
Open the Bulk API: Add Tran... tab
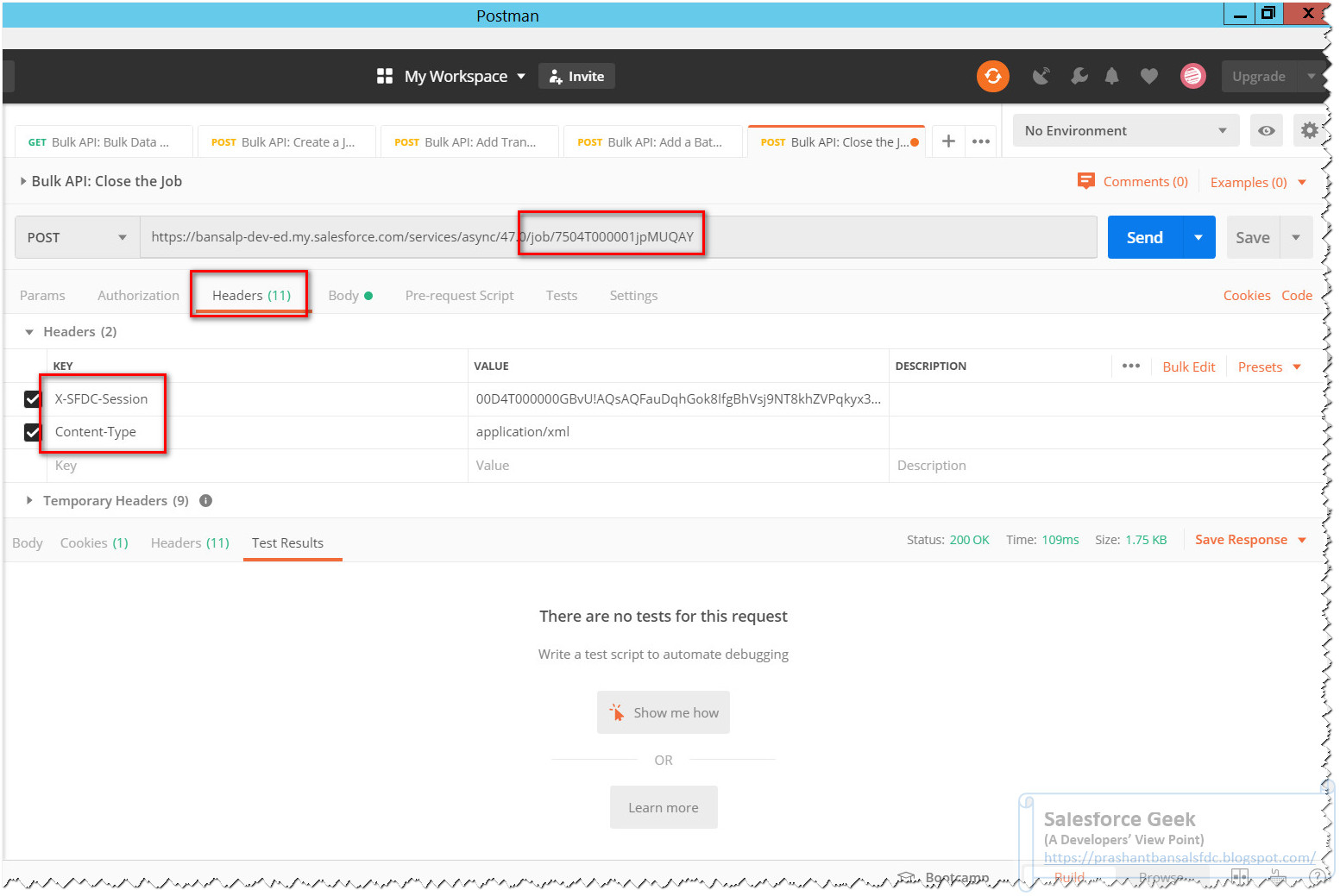pos(469,142)
